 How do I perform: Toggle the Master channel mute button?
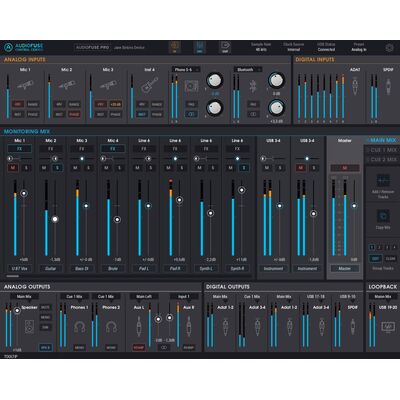(x=345, y=168)
